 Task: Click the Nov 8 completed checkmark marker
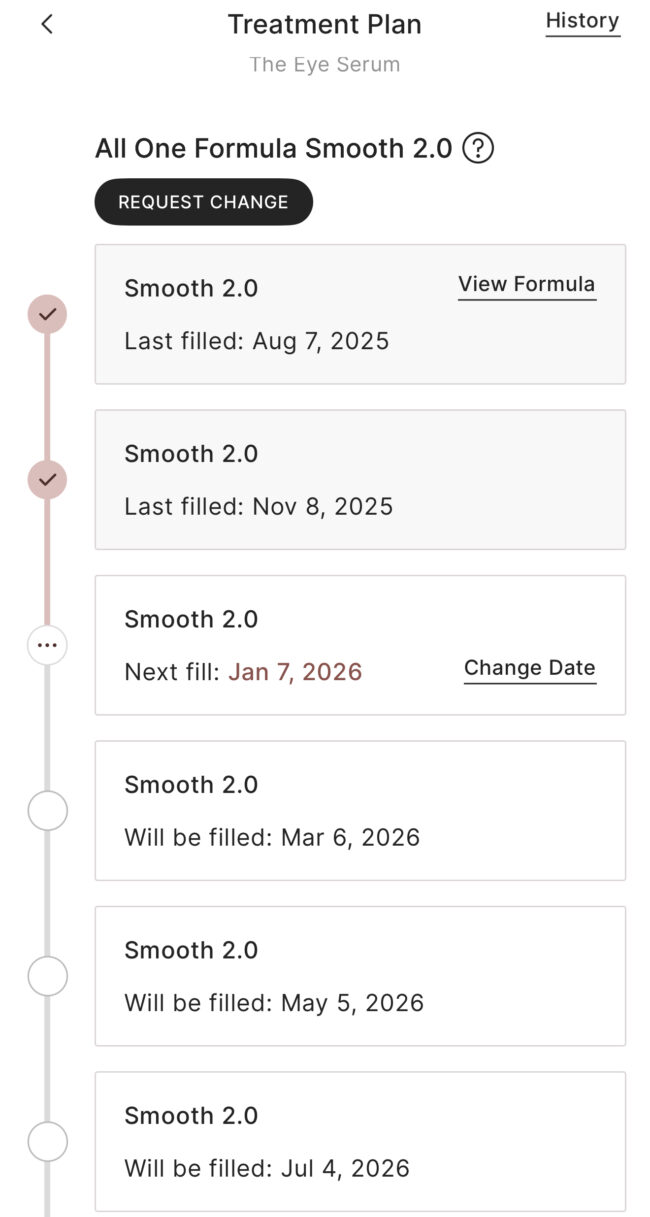tap(47, 480)
